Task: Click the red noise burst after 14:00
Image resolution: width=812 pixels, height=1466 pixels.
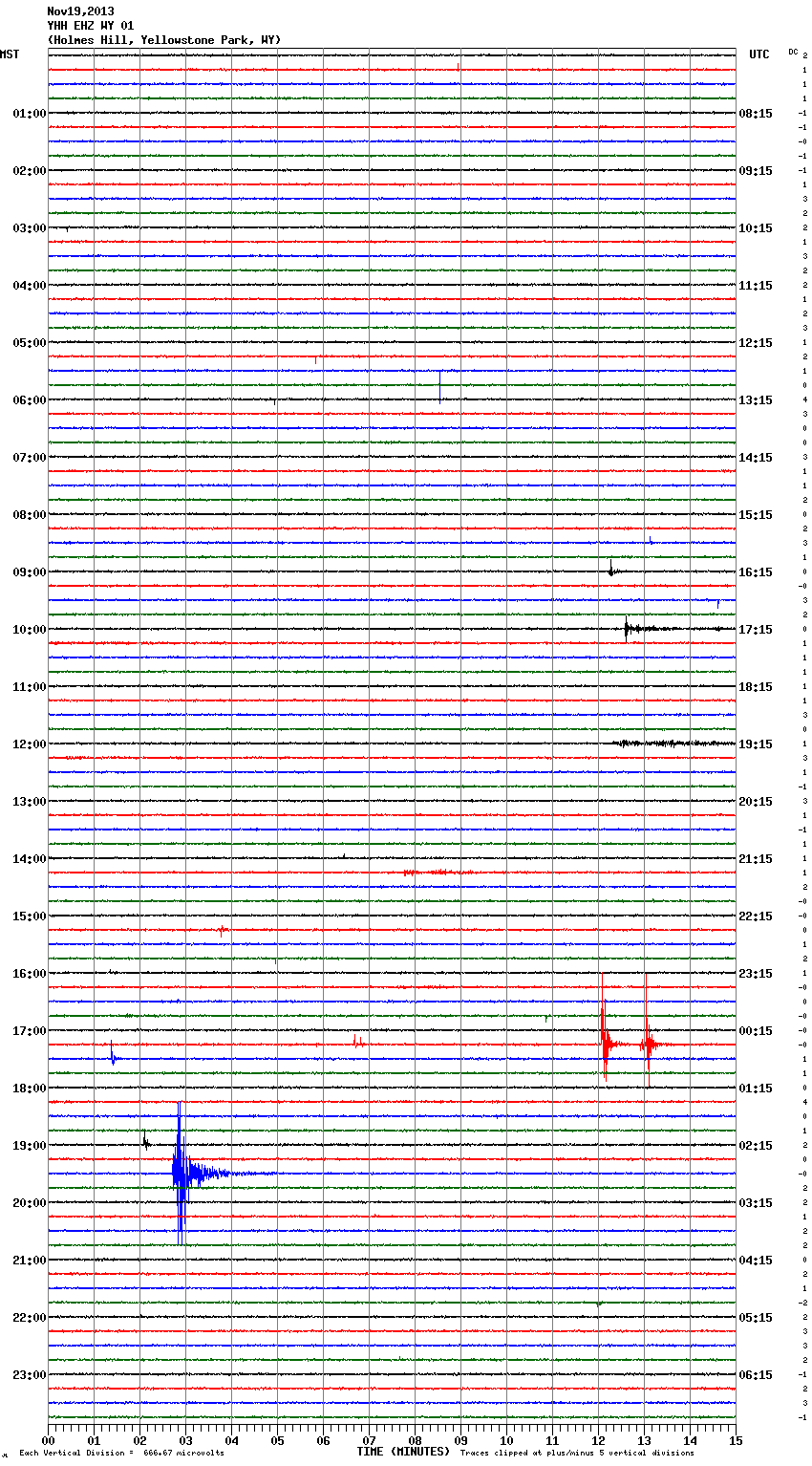Action: pos(439,873)
